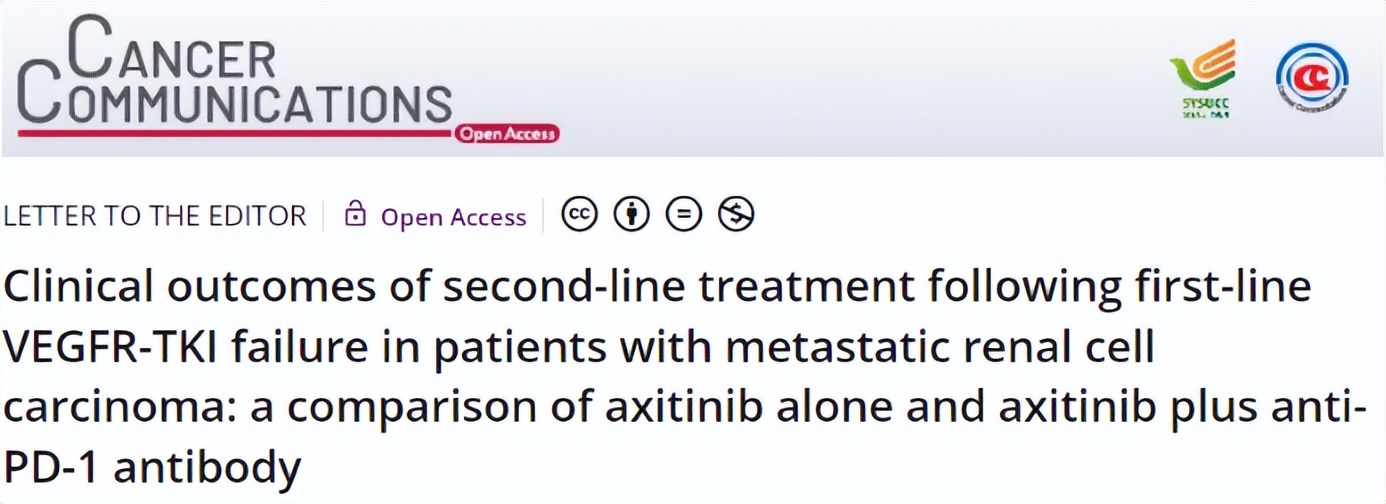The image size is (1386, 504).
Task: Click the word COMMUNICATIONS in the journal logo
Action: [x=250, y=102]
